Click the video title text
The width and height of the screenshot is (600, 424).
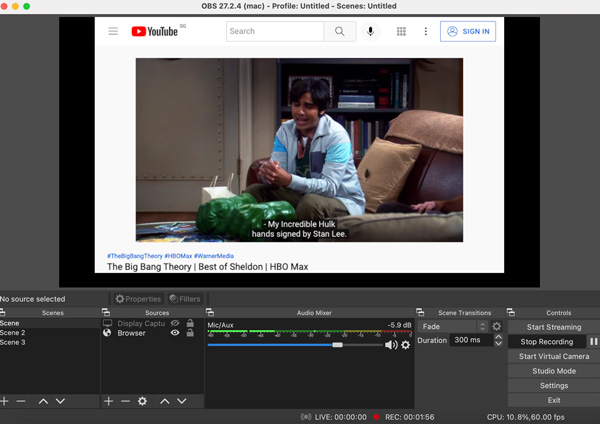pos(207,267)
